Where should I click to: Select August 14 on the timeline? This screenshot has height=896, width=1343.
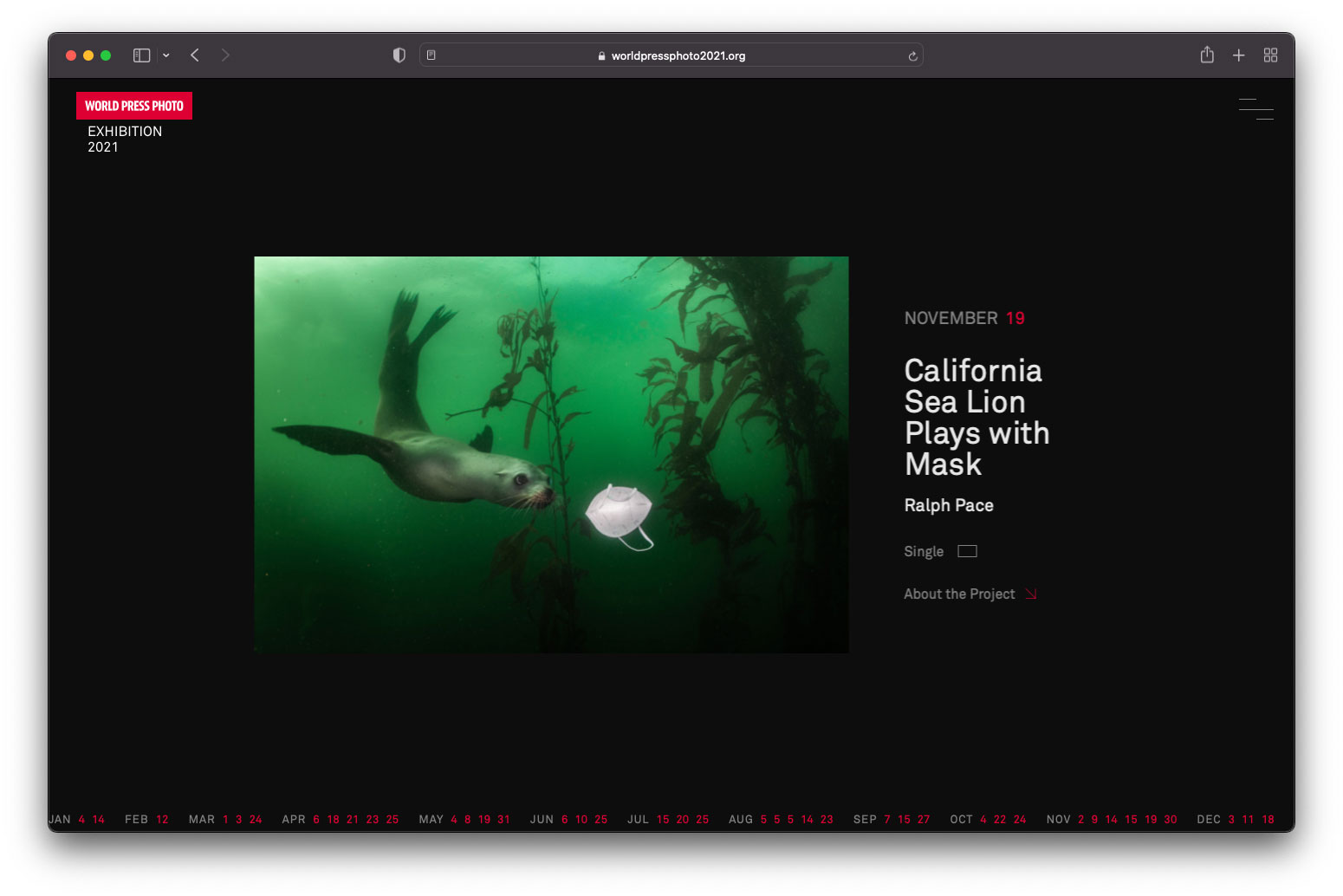(x=808, y=819)
